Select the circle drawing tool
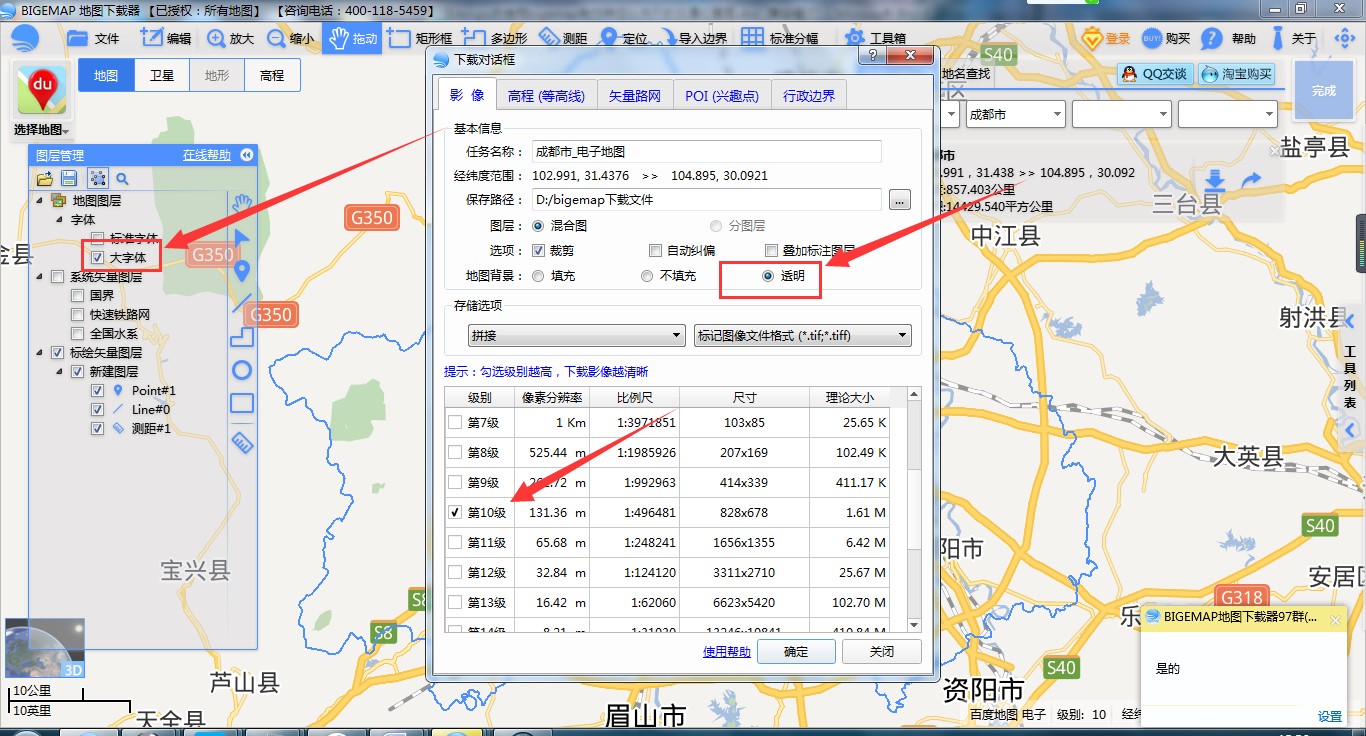Viewport: 1366px width, 736px height. 242,370
